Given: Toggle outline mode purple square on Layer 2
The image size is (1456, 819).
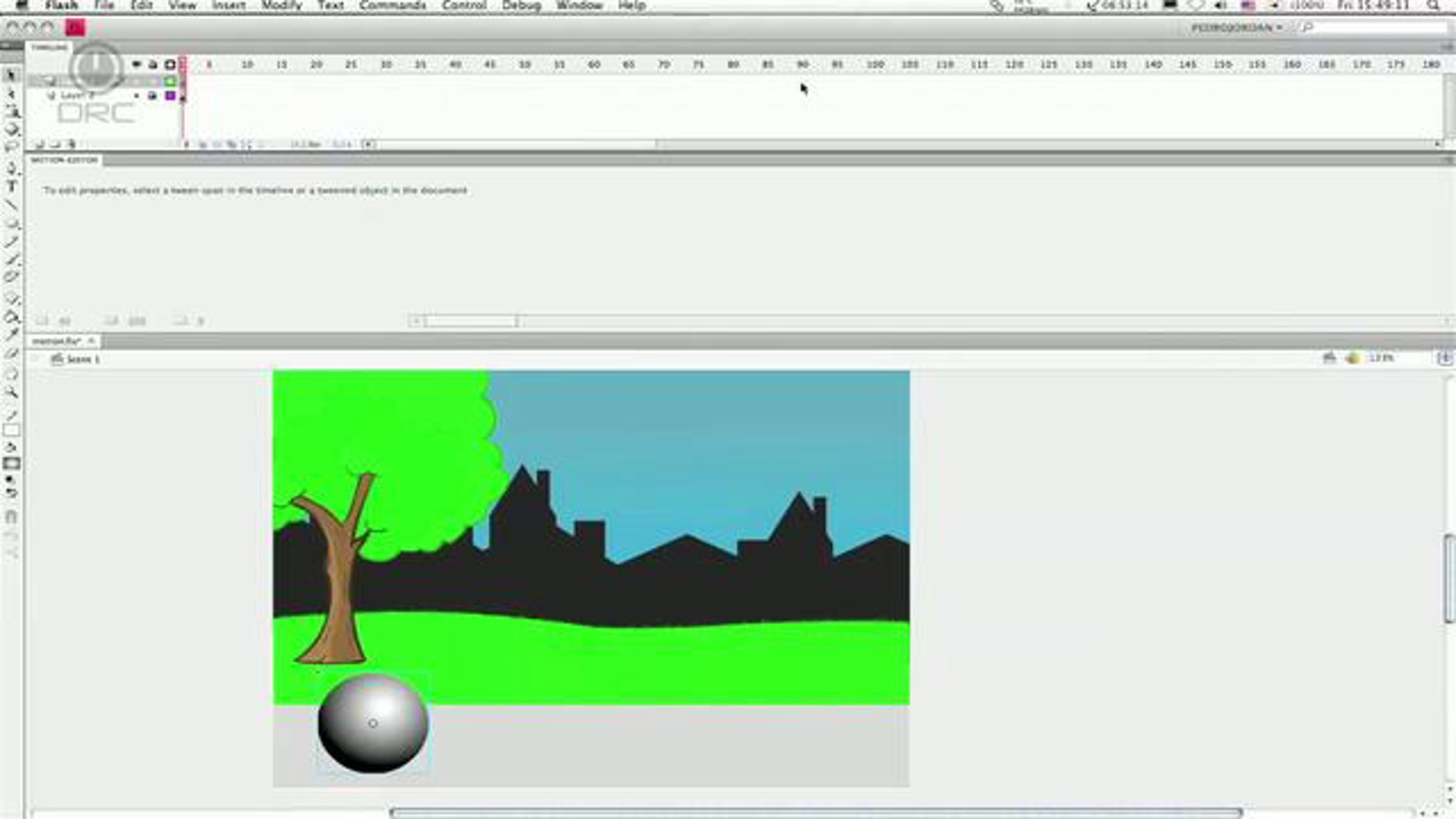Looking at the screenshot, I should tap(170, 96).
